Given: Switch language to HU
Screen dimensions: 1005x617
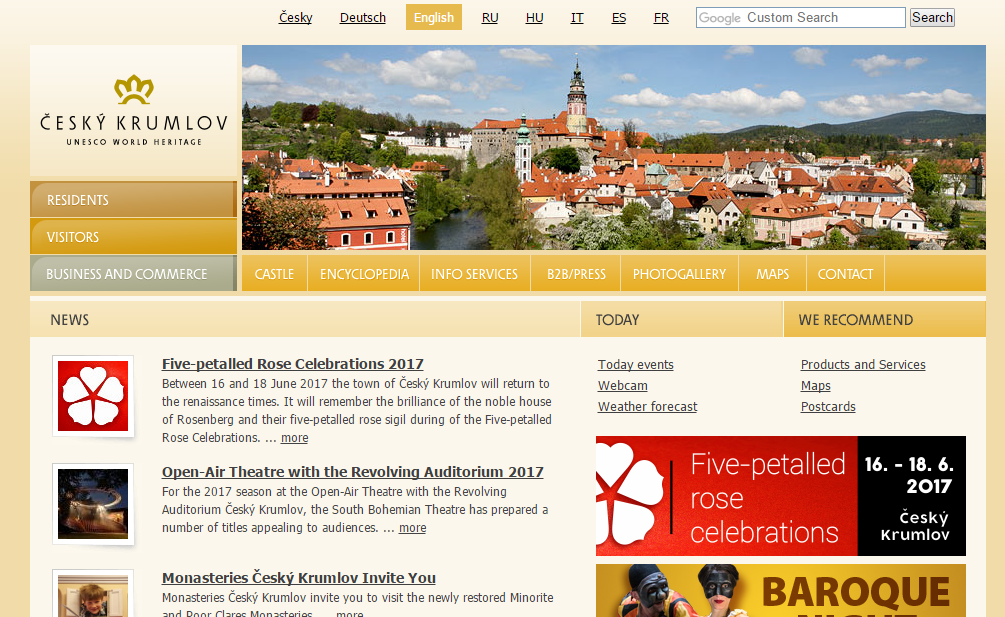Looking at the screenshot, I should click(x=535, y=17).
